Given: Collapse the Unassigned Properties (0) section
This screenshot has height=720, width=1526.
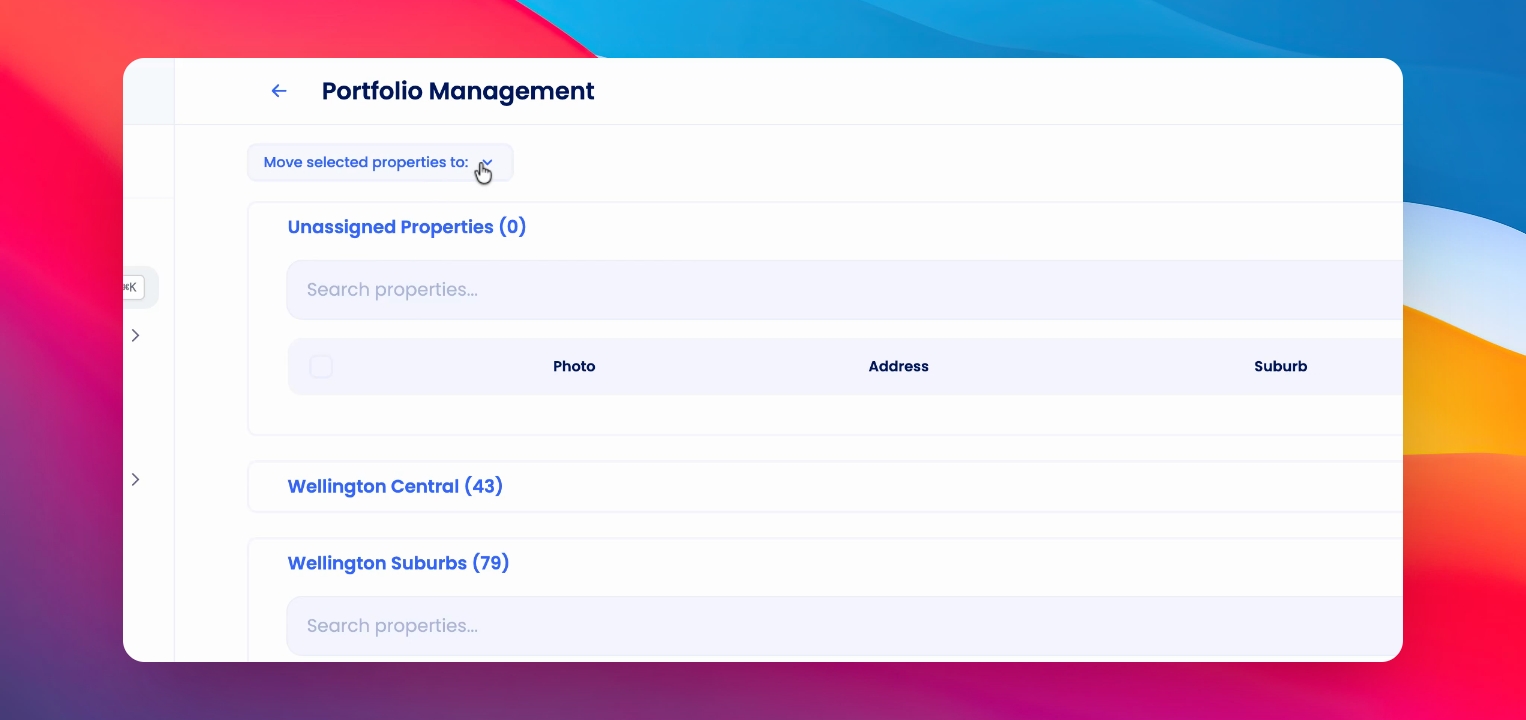Looking at the screenshot, I should 406,227.
